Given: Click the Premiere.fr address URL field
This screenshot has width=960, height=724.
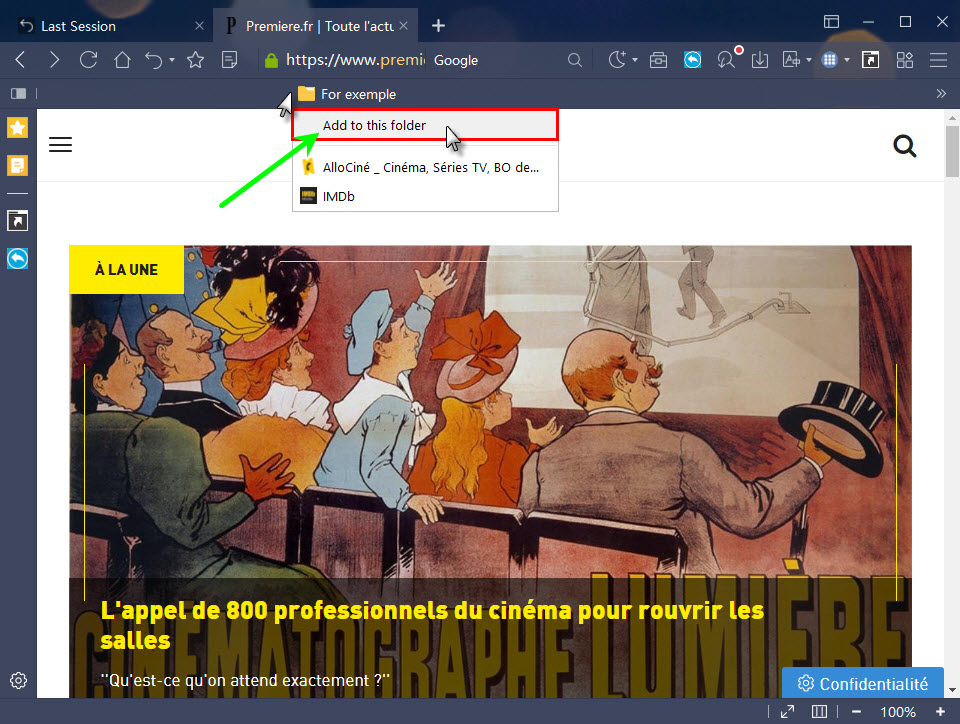Looking at the screenshot, I should (x=355, y=60).
